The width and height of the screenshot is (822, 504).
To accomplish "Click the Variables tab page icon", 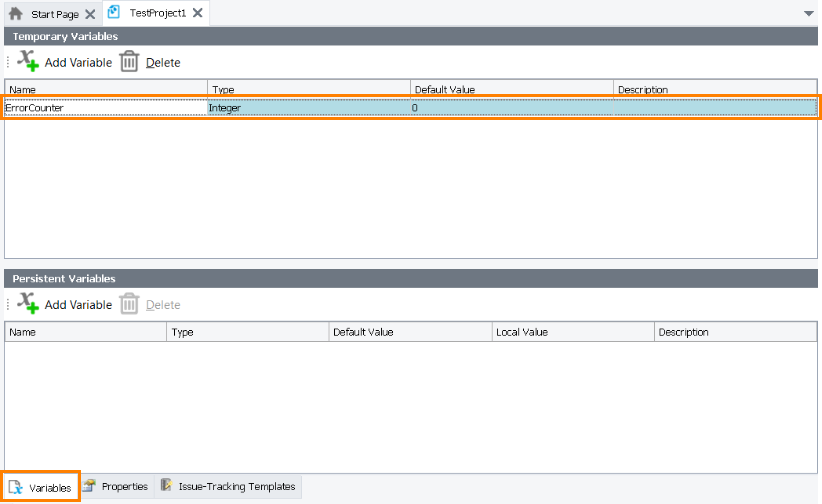I will click(16, 488).
